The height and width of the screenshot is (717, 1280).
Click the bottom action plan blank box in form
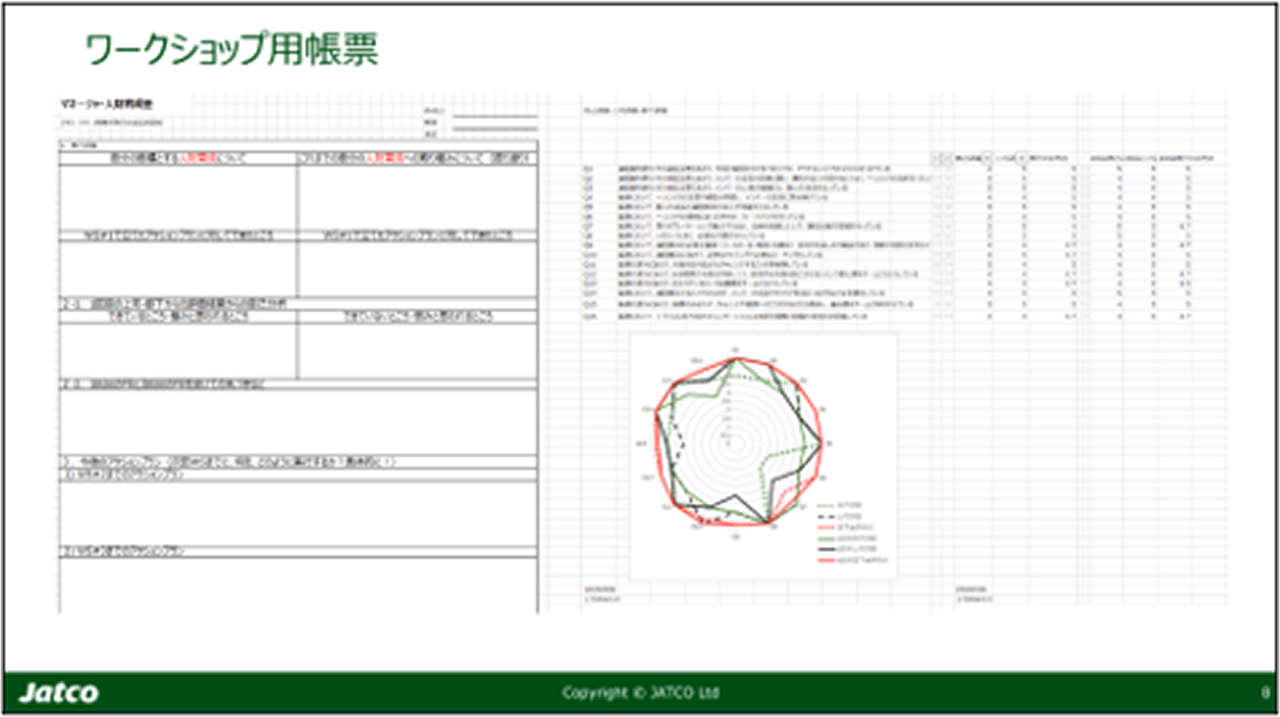coord(298,584)
